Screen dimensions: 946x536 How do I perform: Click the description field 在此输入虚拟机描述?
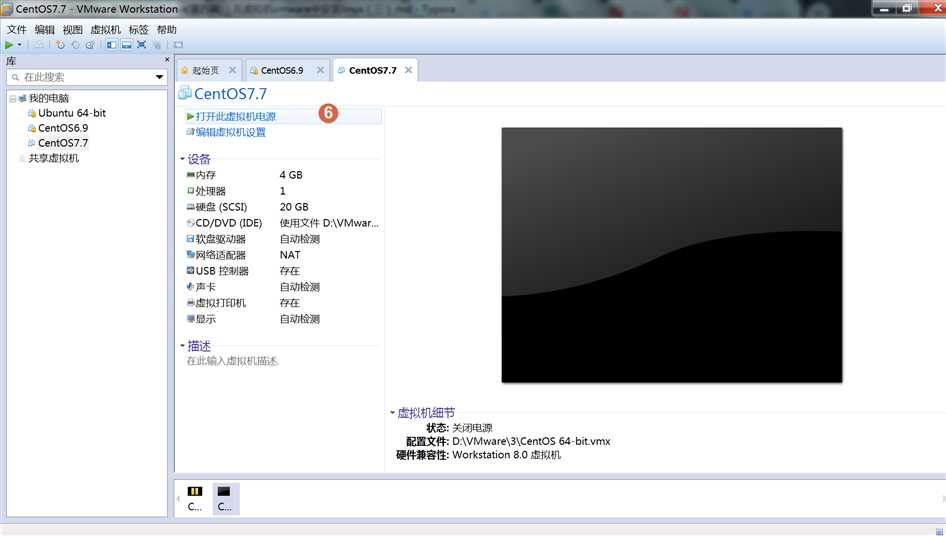pos(233,361)
